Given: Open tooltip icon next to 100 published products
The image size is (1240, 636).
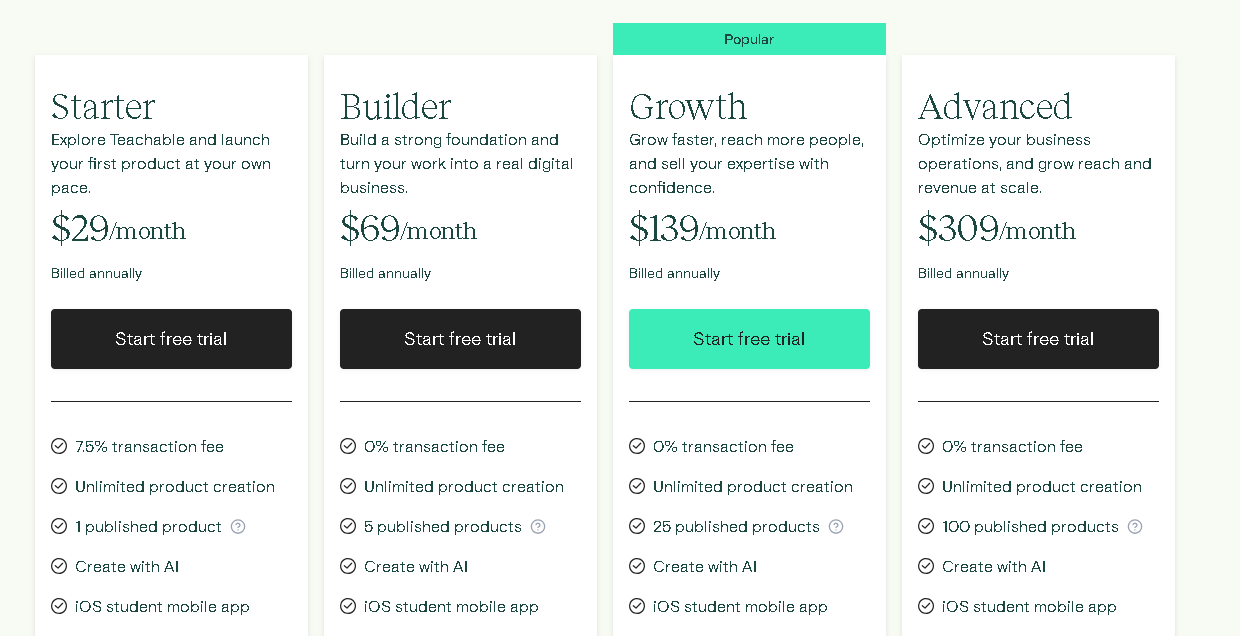Looking at the screenshot, I should pyautogui.click(x=1135, y=526).
